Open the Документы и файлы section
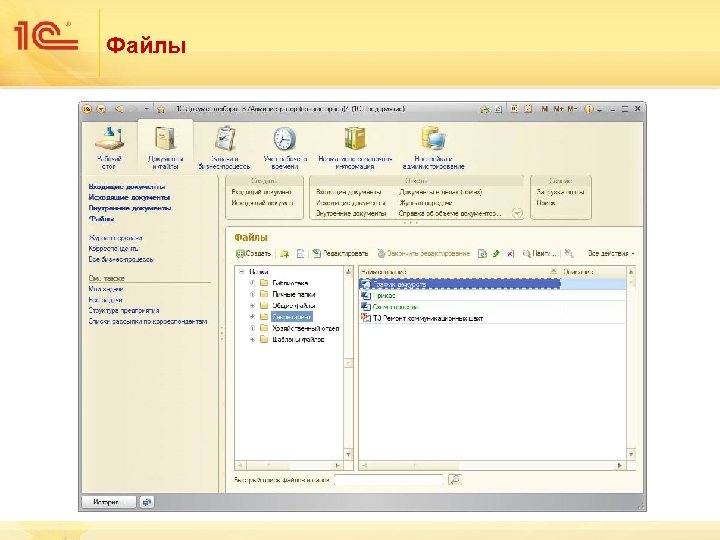 pos(165,147)
